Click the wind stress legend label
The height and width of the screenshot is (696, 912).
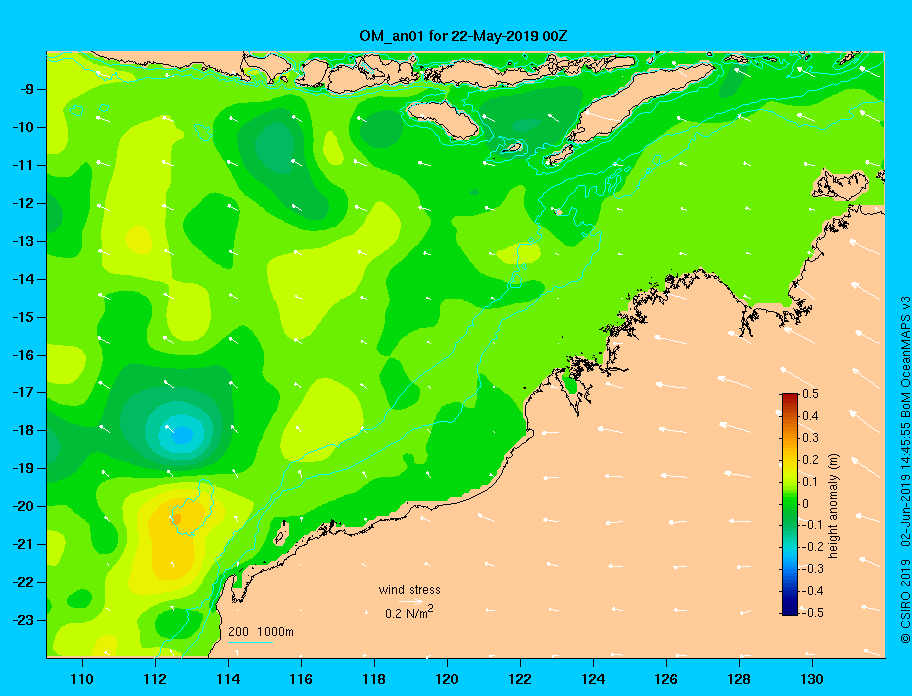pyautogui.click(x=409, y=590)
